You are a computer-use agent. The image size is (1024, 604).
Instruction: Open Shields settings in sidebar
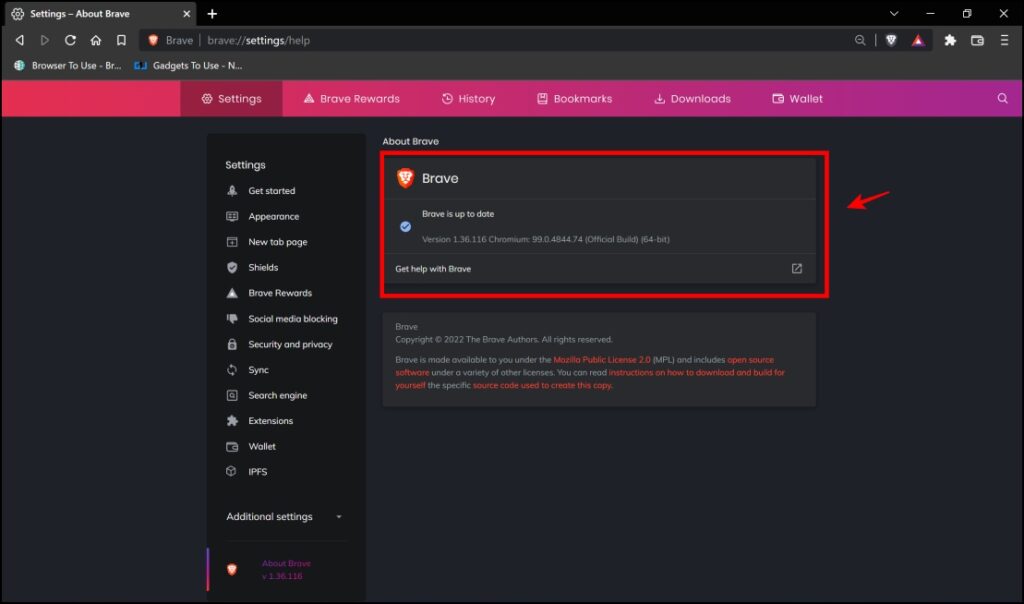tap(263, 267)
